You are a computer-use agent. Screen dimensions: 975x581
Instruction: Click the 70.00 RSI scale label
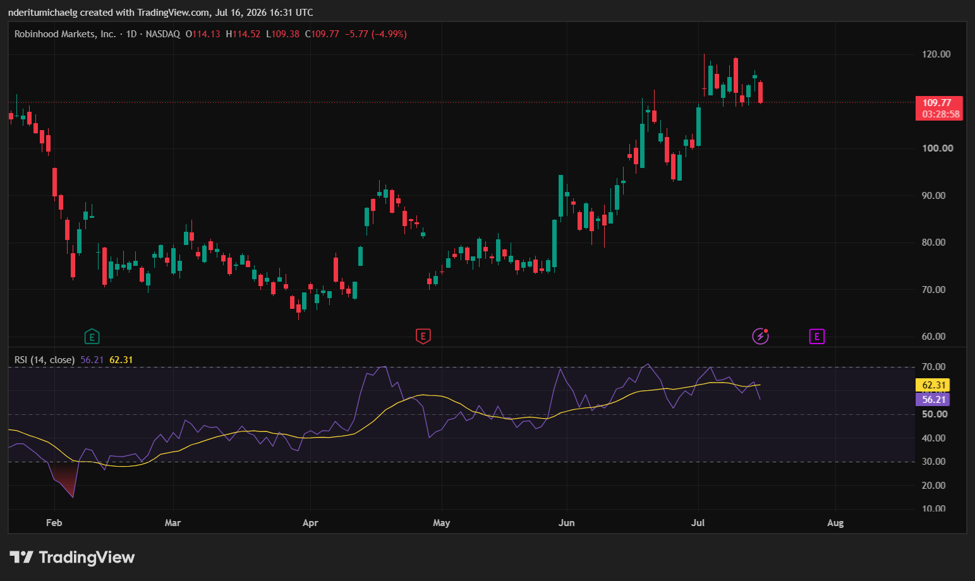(x=933, y=367)
